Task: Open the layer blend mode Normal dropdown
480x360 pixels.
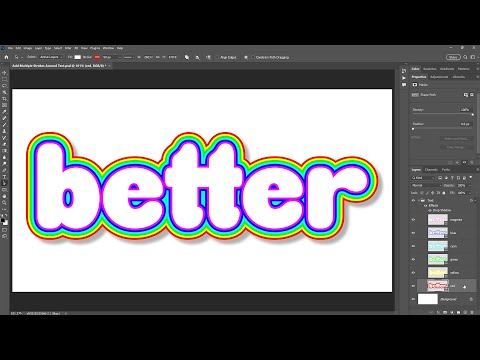Action: click(427, 185)
